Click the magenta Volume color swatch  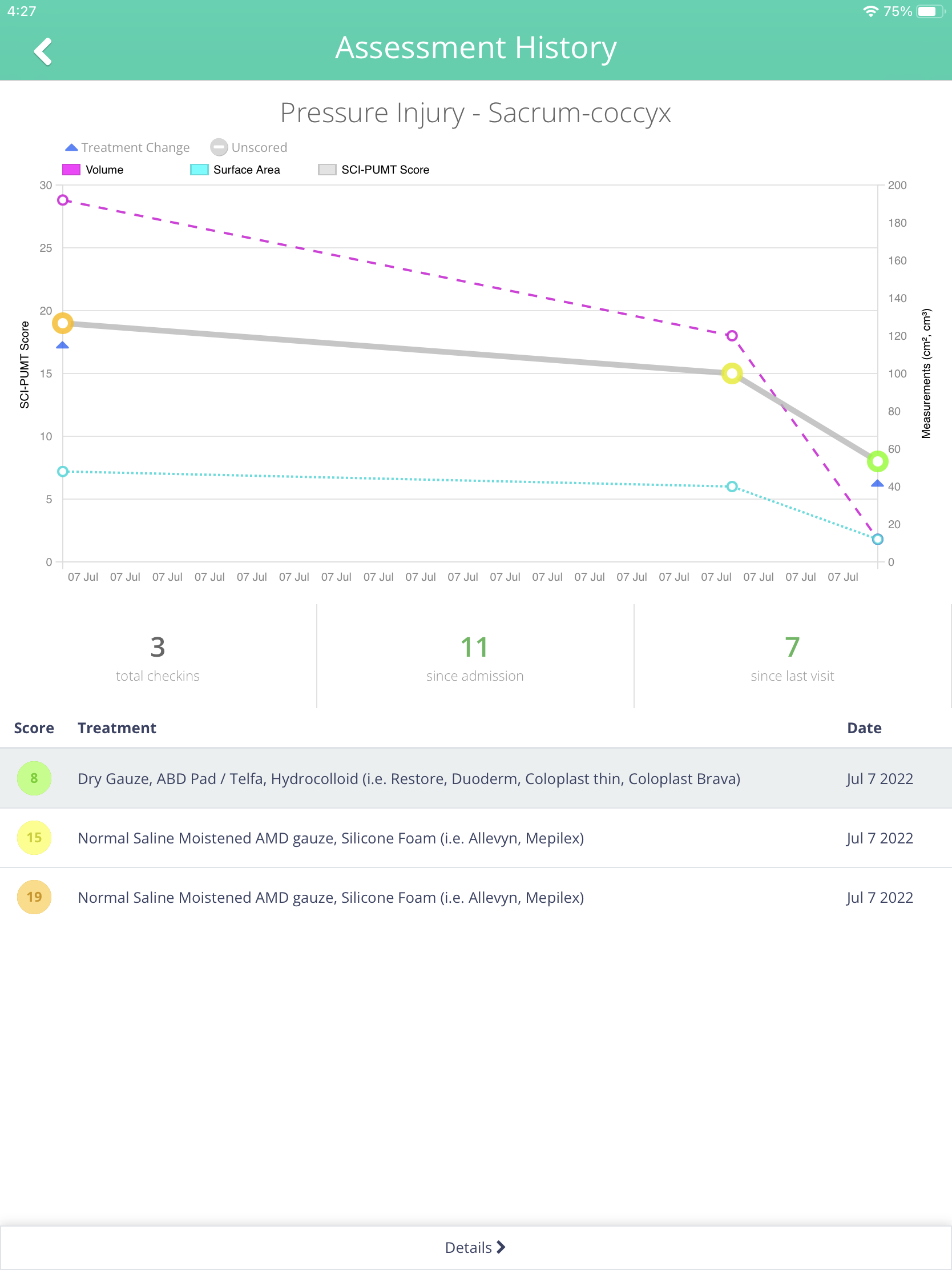71,170
